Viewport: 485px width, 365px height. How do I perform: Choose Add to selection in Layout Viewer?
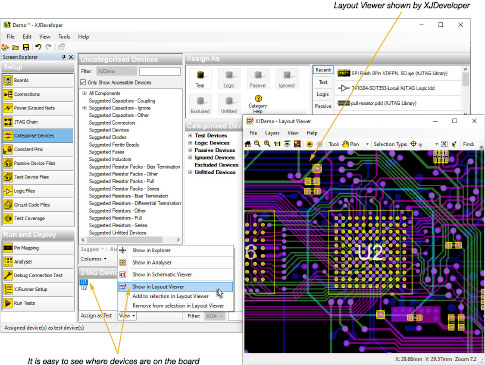click(x=175, y=296)
